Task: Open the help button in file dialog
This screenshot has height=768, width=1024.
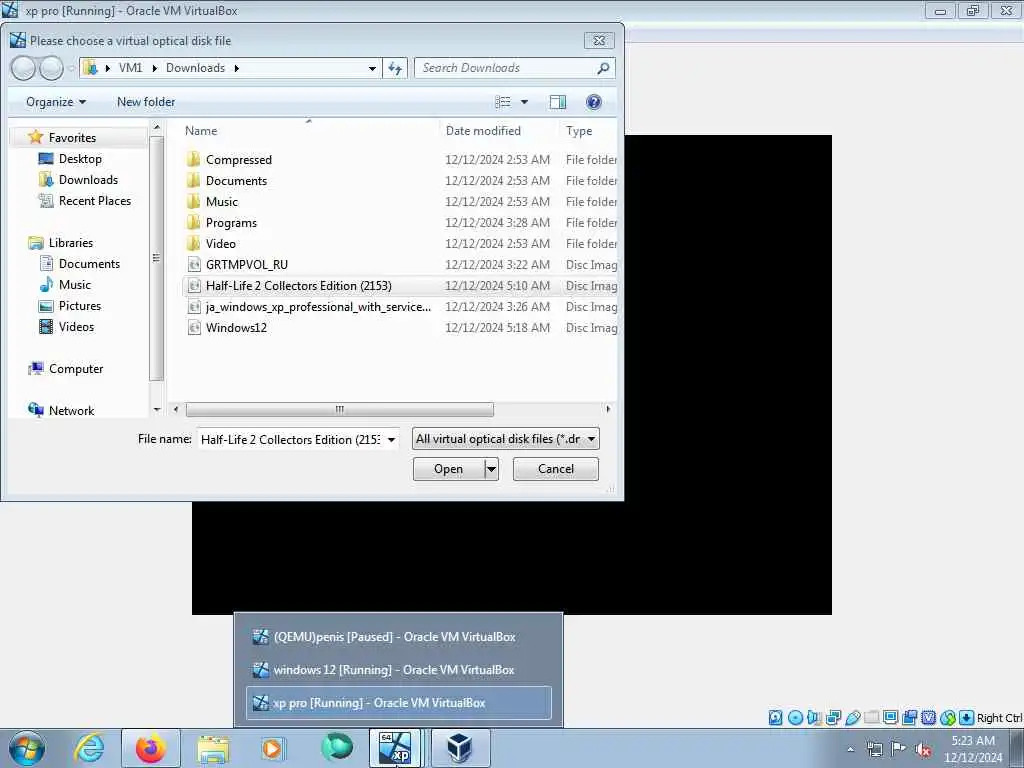Action: tap(593, 102)
